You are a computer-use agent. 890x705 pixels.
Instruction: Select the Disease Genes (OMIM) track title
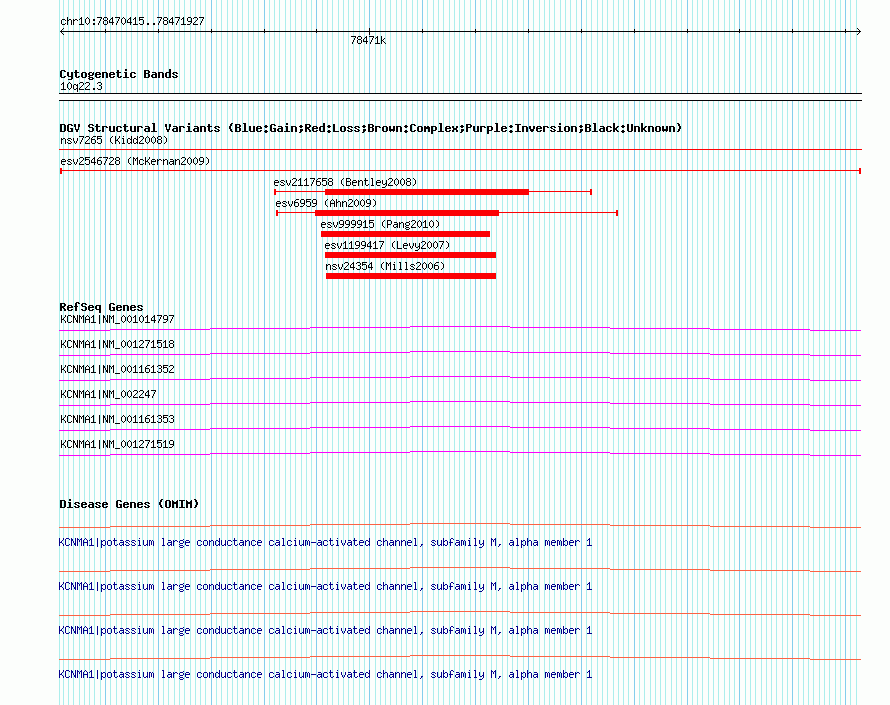coord(129,504)
